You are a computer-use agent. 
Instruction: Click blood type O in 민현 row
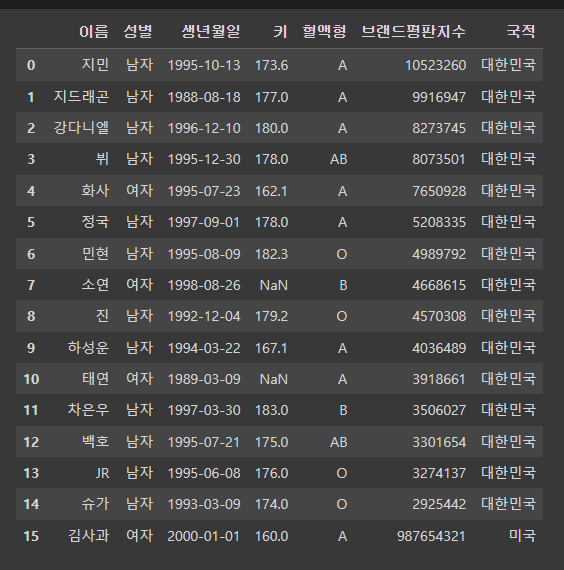[342, 254]
